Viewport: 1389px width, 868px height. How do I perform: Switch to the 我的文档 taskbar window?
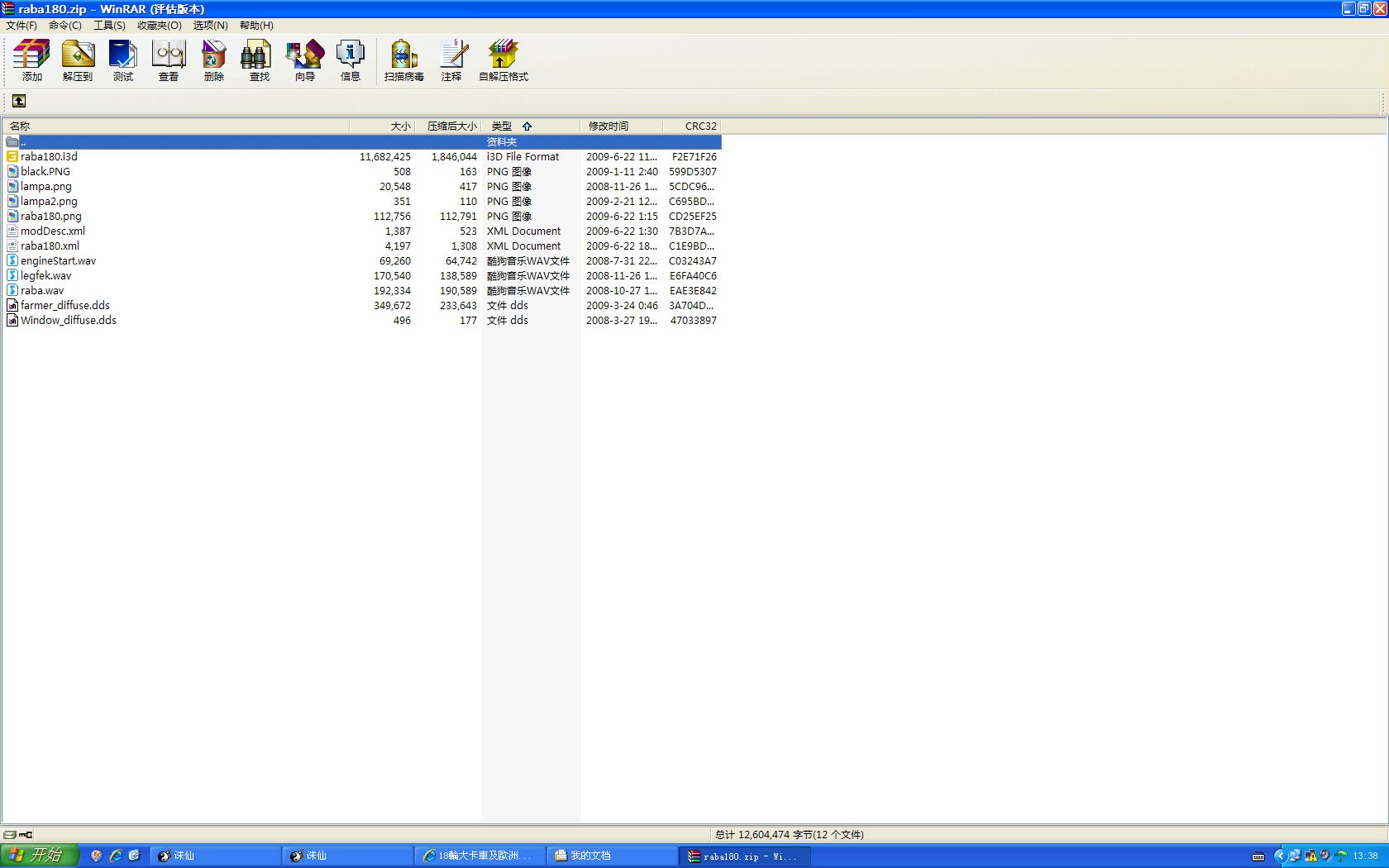tap(612, 856)
